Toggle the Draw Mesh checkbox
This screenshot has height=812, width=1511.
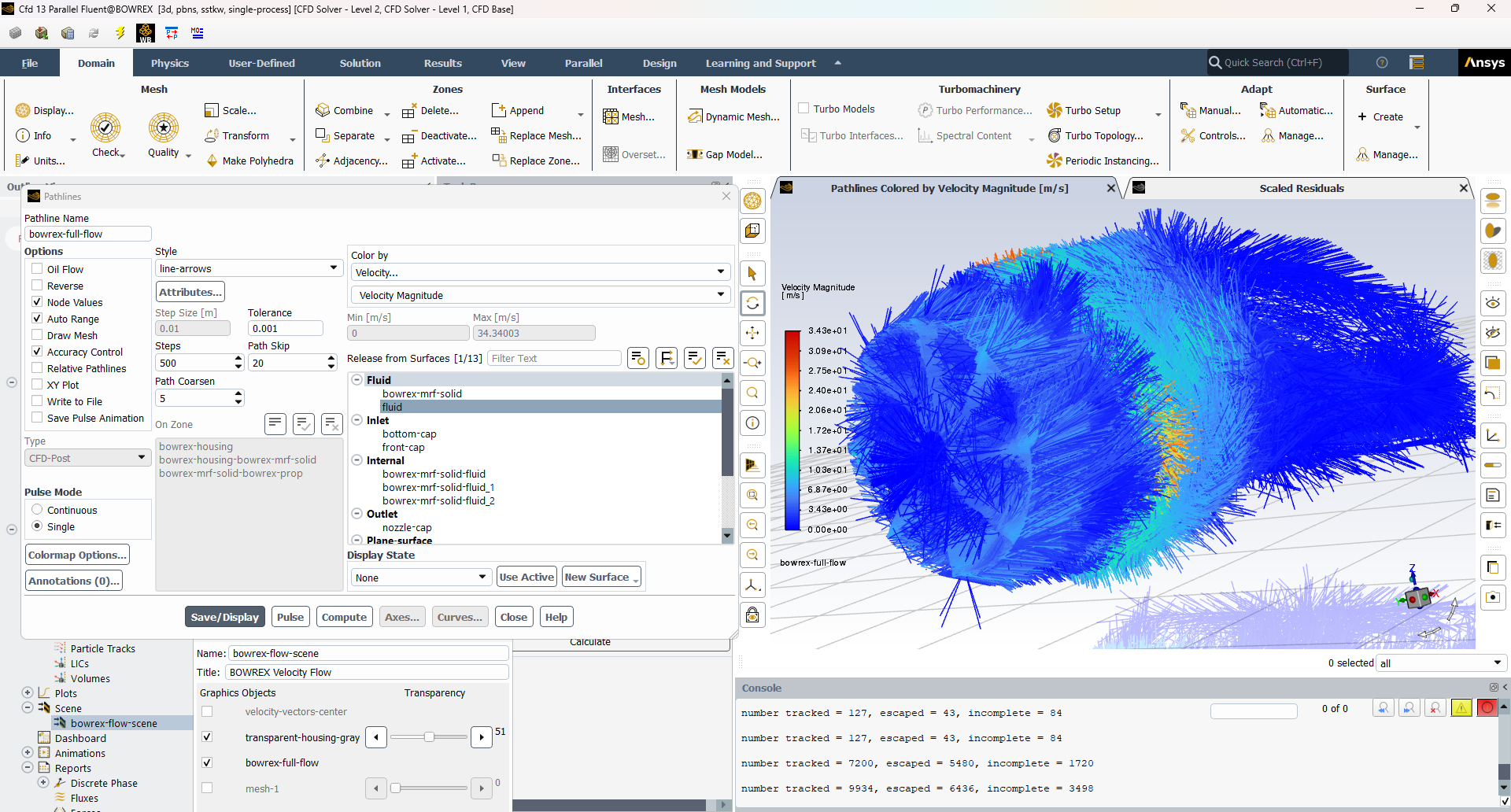point(37,335)
